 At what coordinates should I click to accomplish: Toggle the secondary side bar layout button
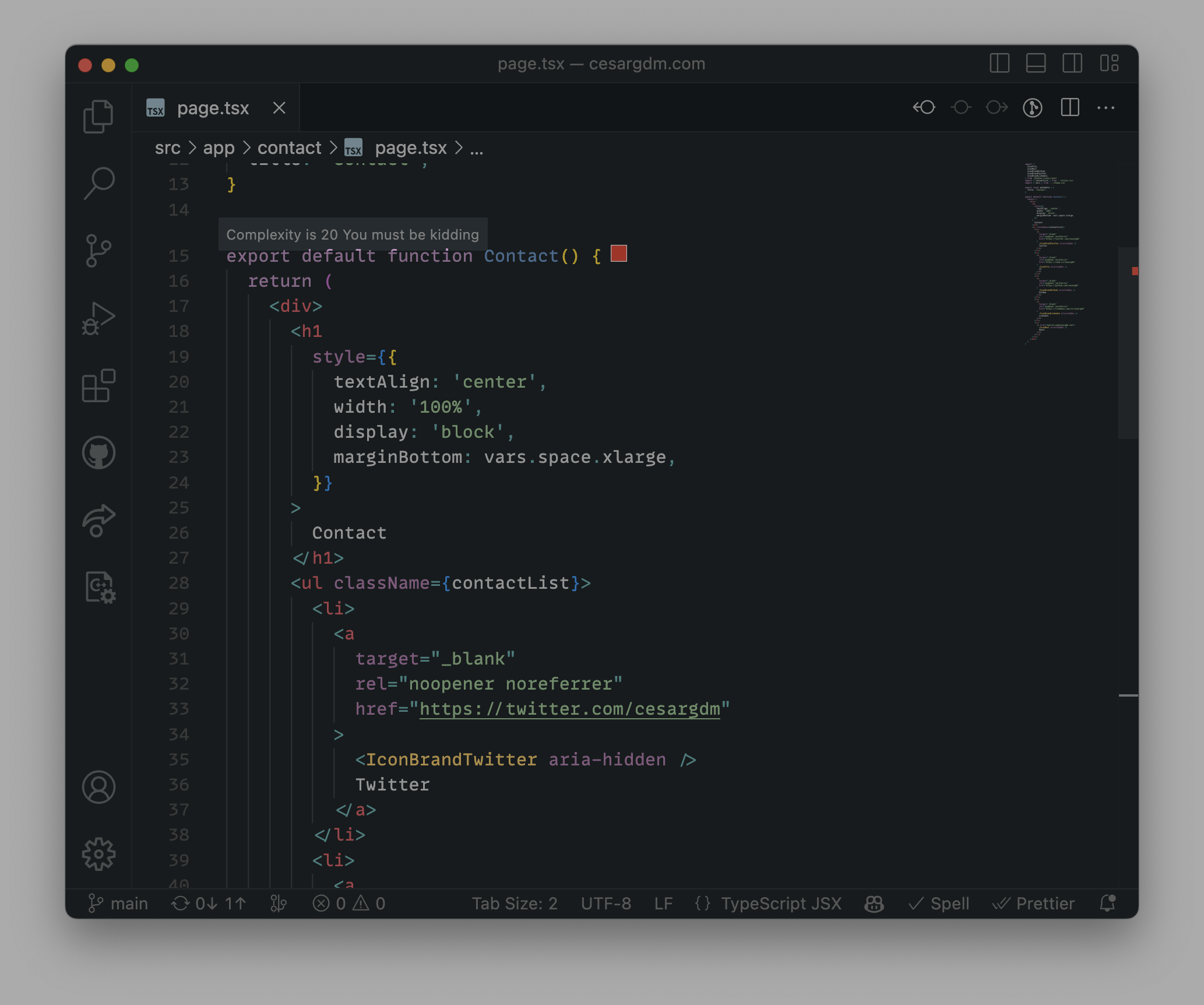[x=1072, y=63]
